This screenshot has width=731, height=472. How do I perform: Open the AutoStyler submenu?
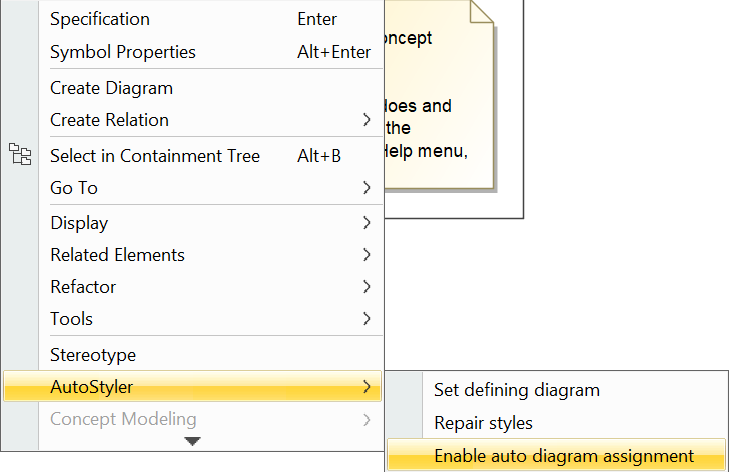coord(92,387)
